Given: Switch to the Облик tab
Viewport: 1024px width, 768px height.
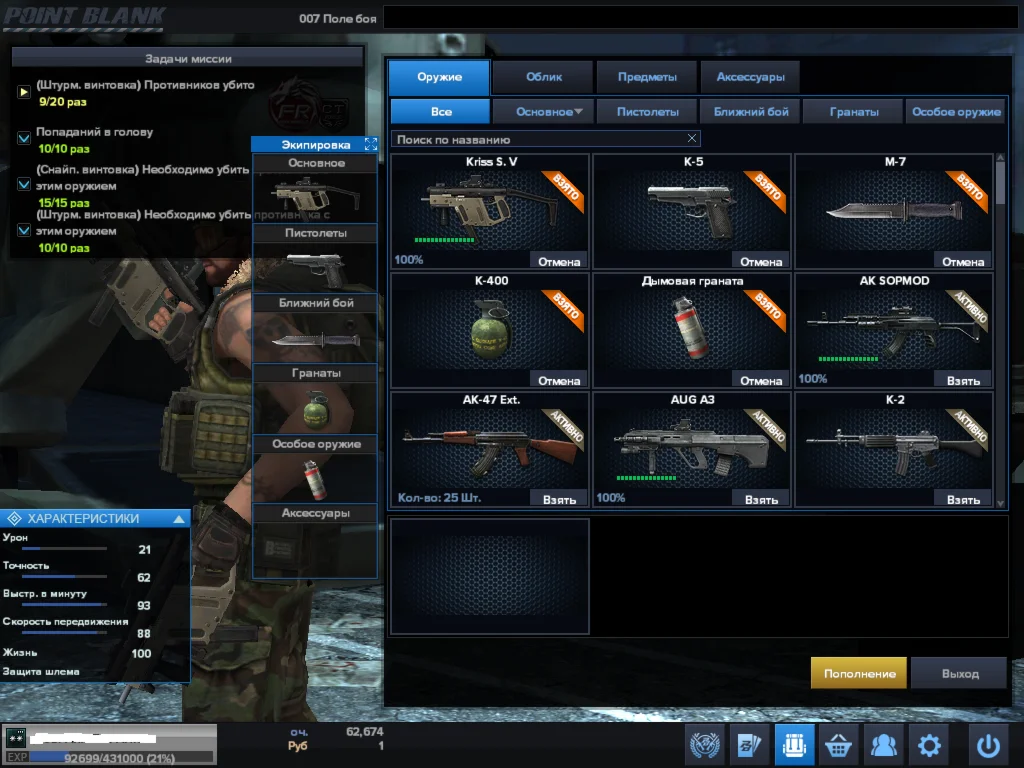Looking at the screenshot, I should coord(543,77).
